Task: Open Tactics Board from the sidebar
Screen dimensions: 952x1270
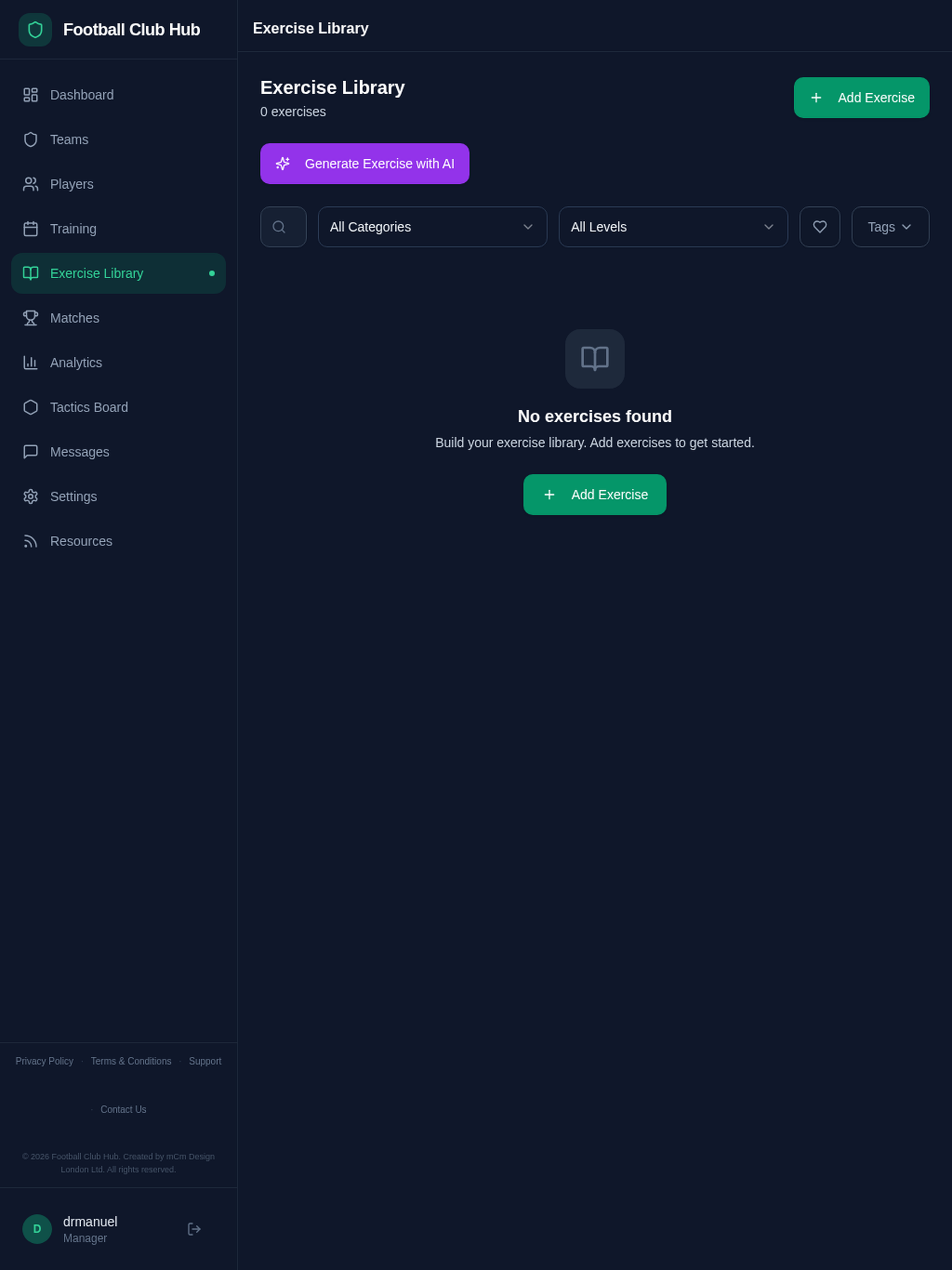Action: click(118, 407)
